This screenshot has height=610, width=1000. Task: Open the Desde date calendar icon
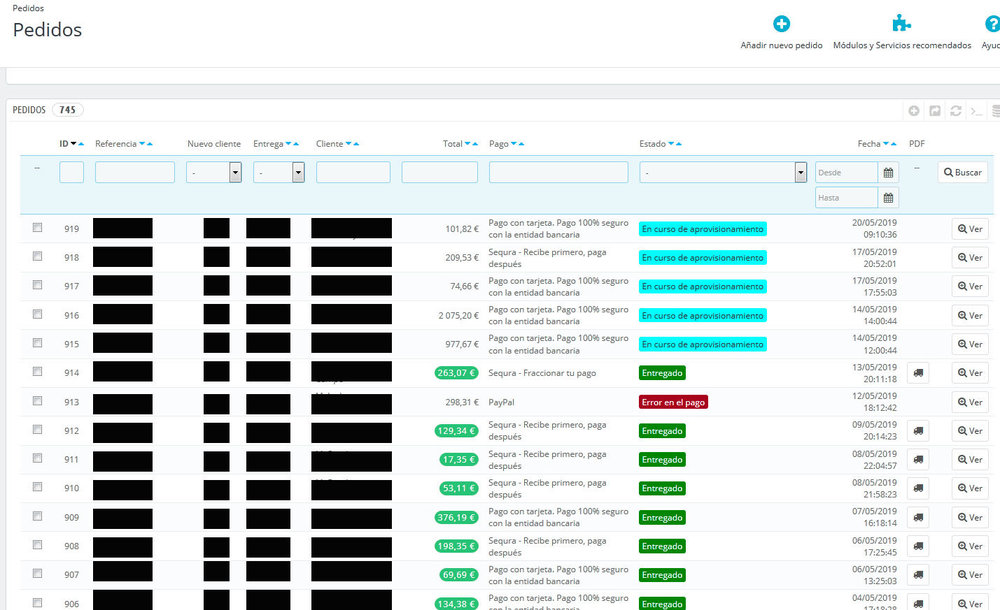tap(889, 173)
